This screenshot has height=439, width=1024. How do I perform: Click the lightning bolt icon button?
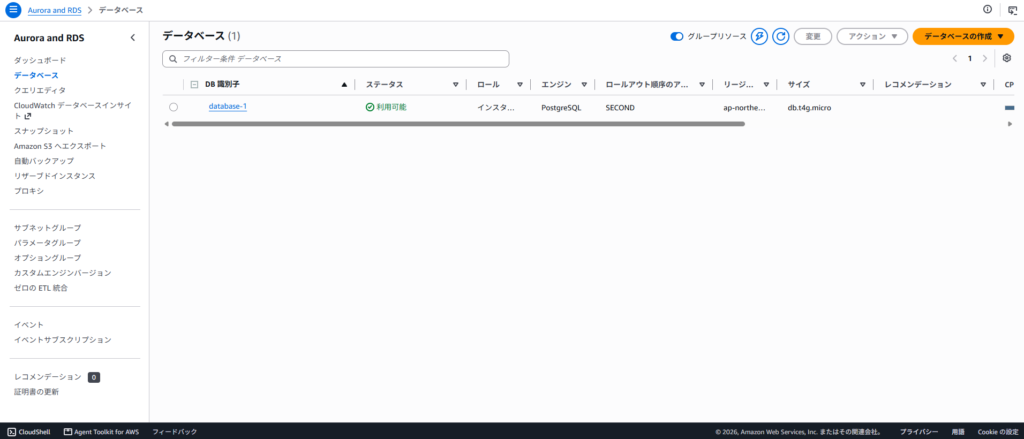pos(759,37)
